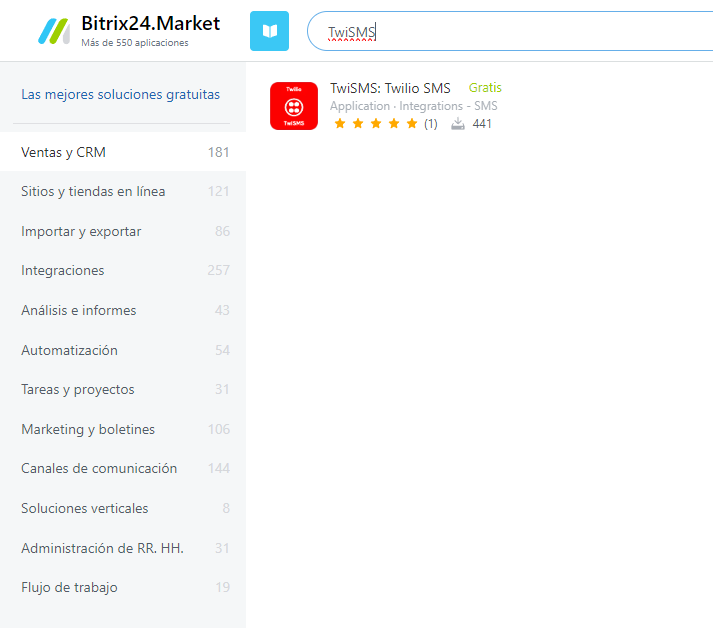The width and height of the screenshot is (713, 628).
Task: Click the Bitrix24 Market logo icon
Action: pyautogui.click(x=53, y=31)
